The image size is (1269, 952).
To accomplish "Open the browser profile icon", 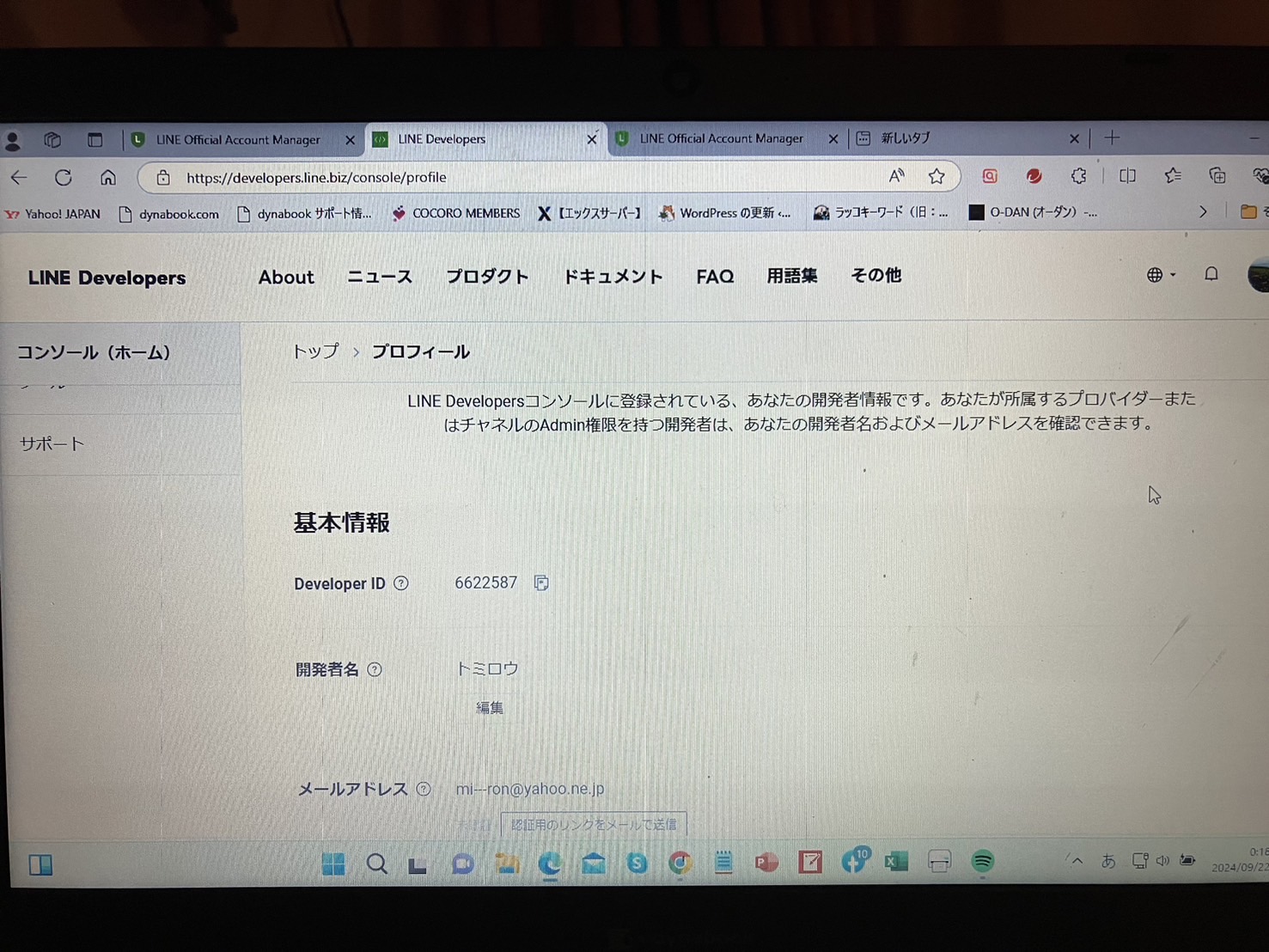I will pos(13,140).
